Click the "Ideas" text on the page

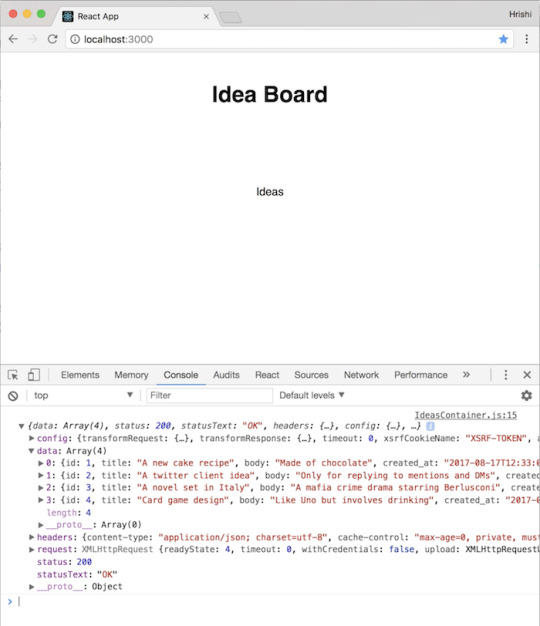pyautogui.click(x=270, y=192)
